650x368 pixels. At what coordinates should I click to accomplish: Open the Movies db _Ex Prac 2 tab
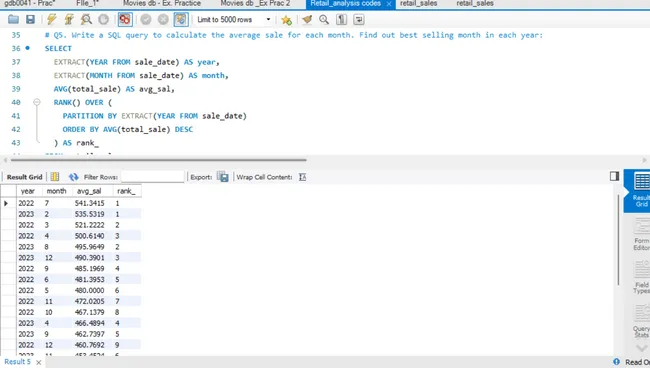pos(255,3)
